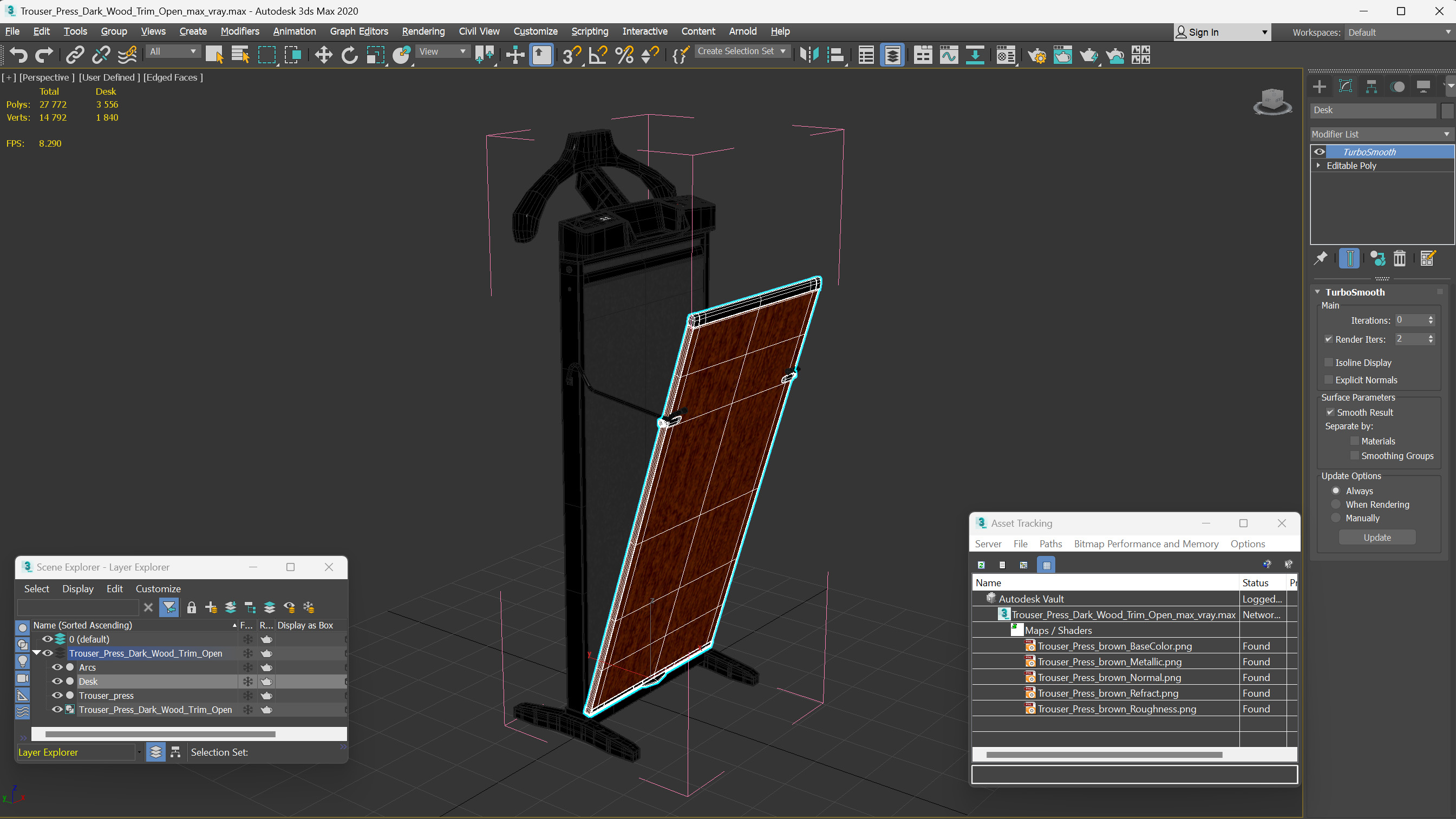Screen dimensions: 1456x819
Task: Click the Update button
Action: [x=1377, y=538]
